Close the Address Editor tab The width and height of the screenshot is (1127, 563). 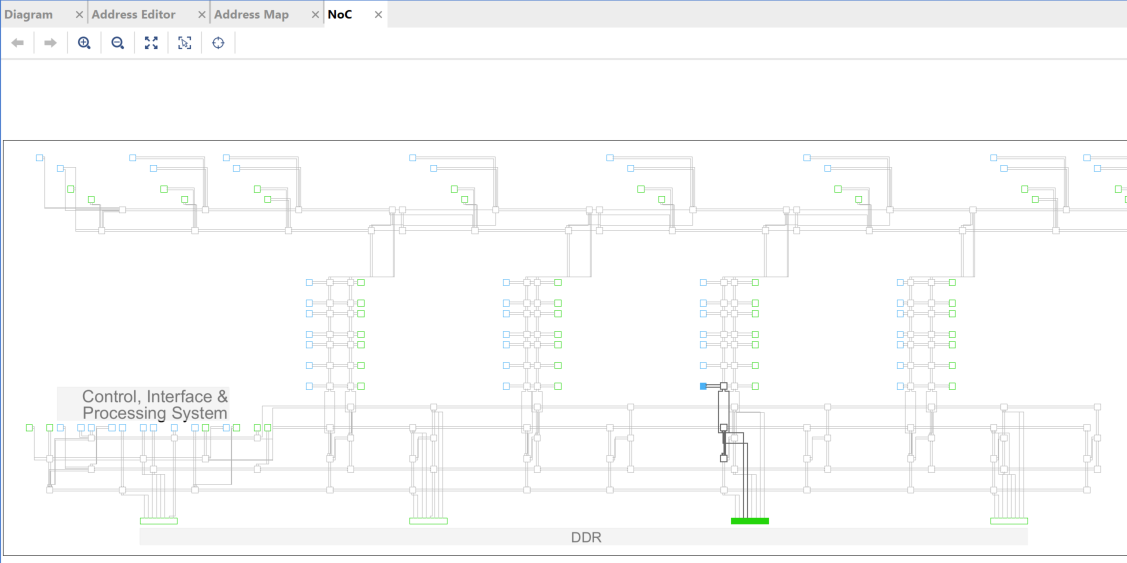(201, 14)
